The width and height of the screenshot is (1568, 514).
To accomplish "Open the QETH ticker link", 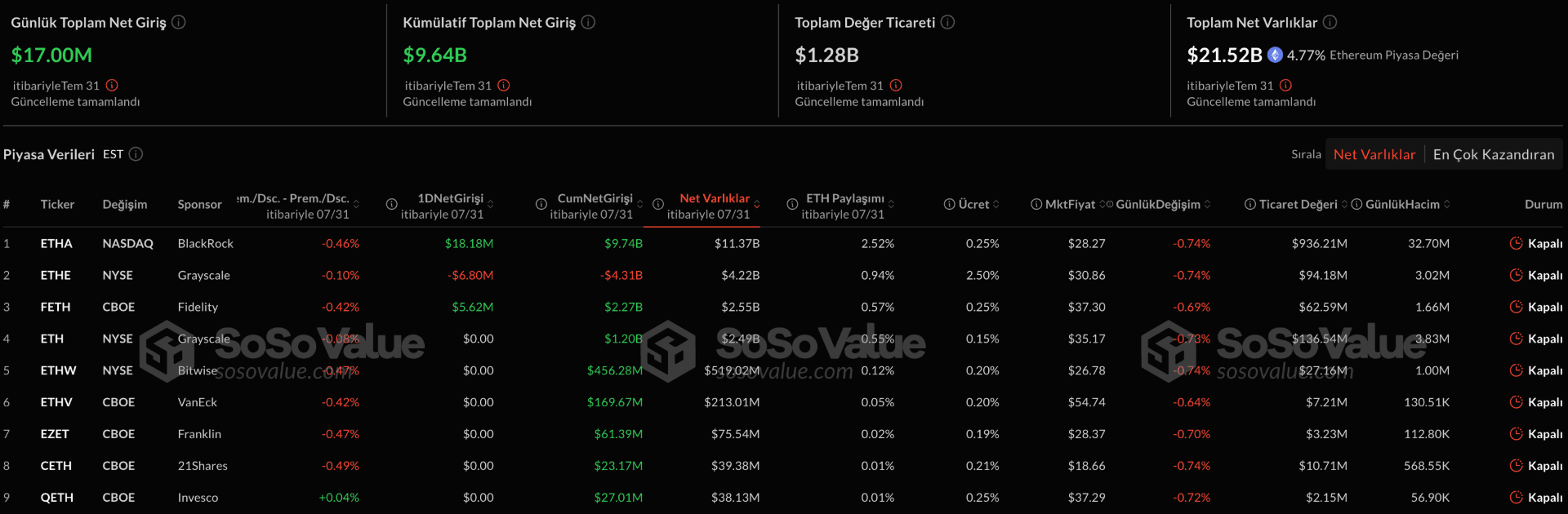I will point(57,498).
